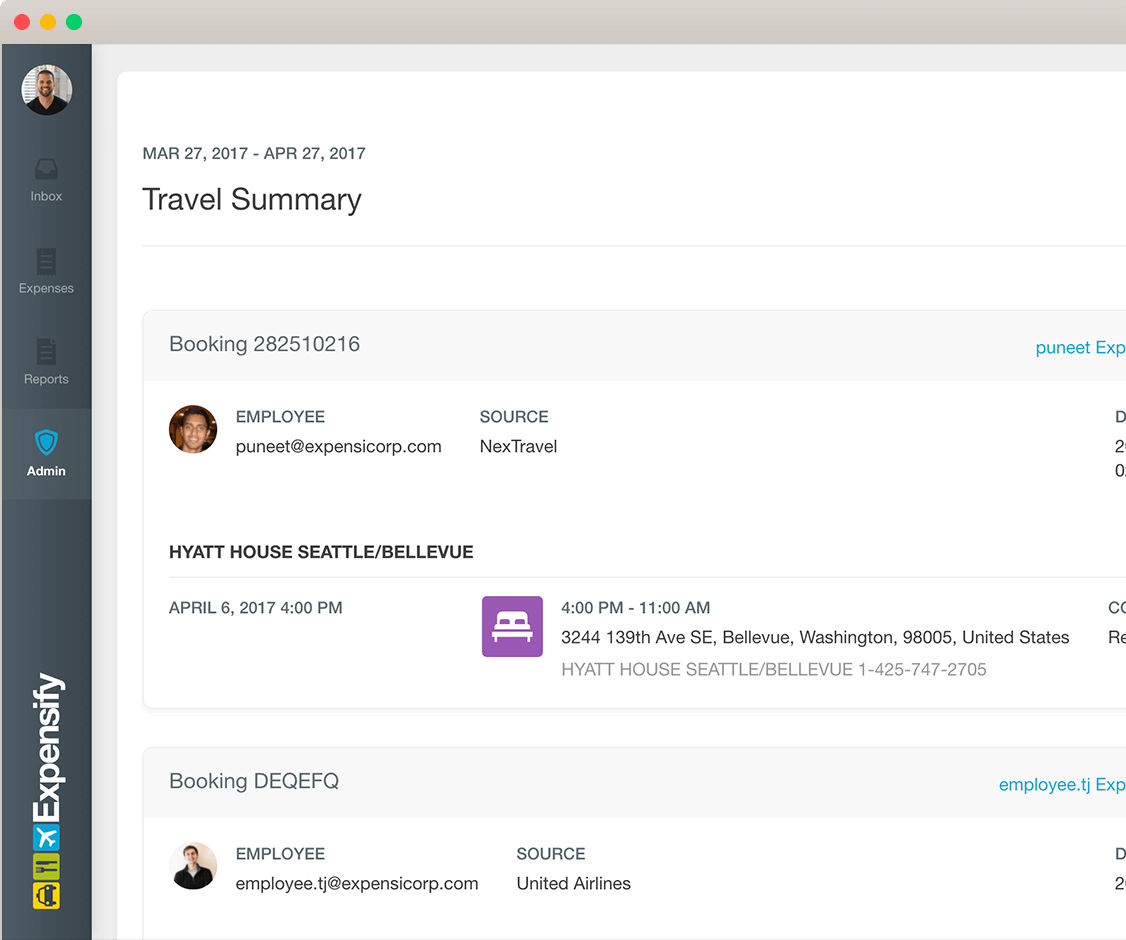Click the Booking DEQEFQ header
Screen dimensions: 1126x940
click(254, 781)
